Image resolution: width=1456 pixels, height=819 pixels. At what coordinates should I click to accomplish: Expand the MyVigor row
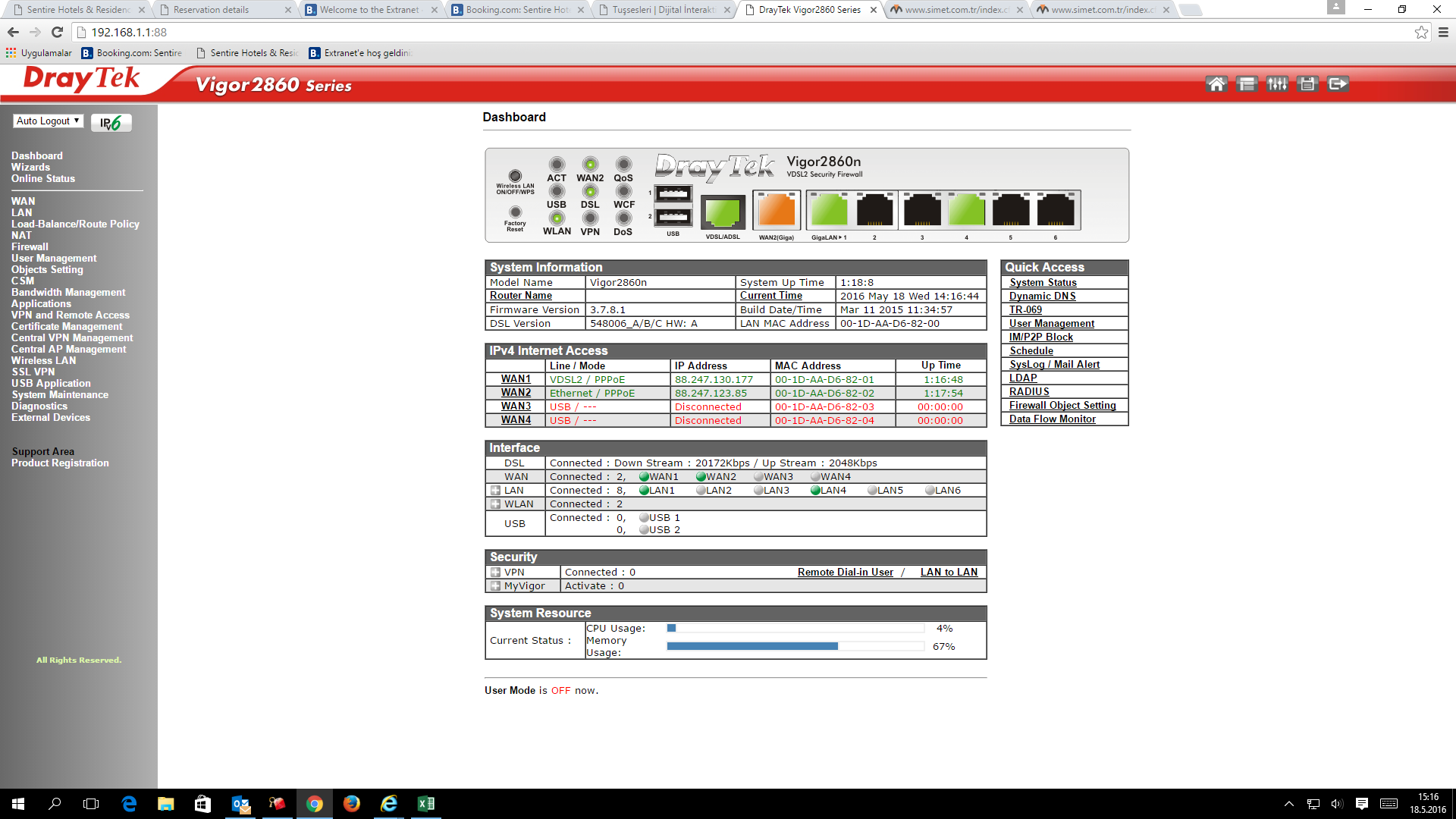(495, 586)
